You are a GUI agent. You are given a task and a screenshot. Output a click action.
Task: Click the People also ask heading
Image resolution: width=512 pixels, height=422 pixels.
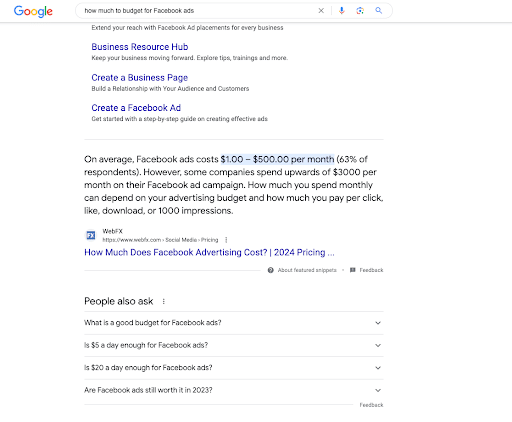(119, 301)
